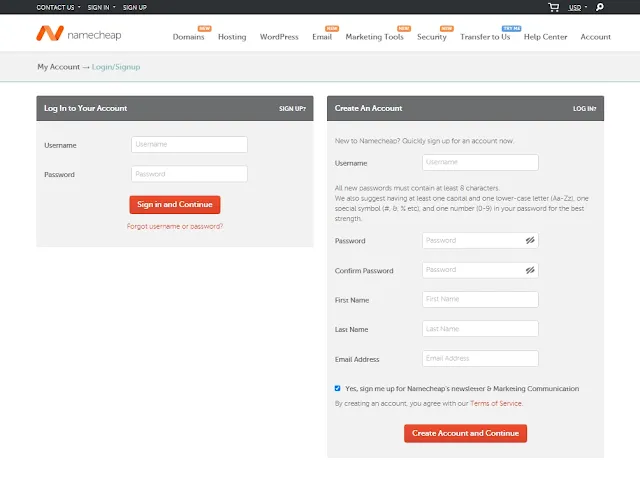640x481 pixels.
Task: Open the USD currency dropdown
Action: pos(578,7)
